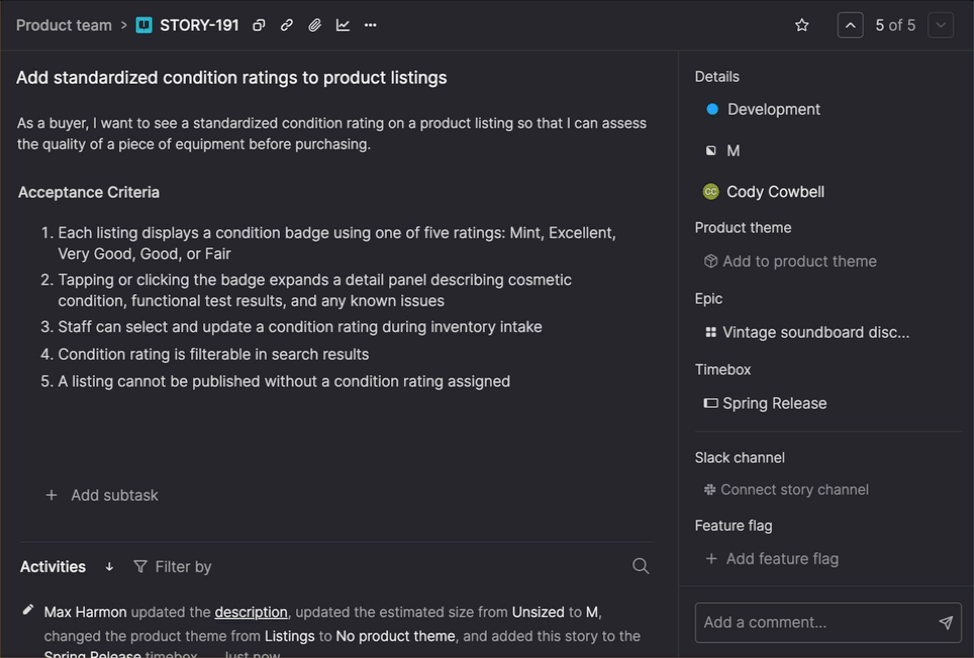Viewport: 974px width, 658px height.
Task: Open the story chart icon
Action: point(343,25)
